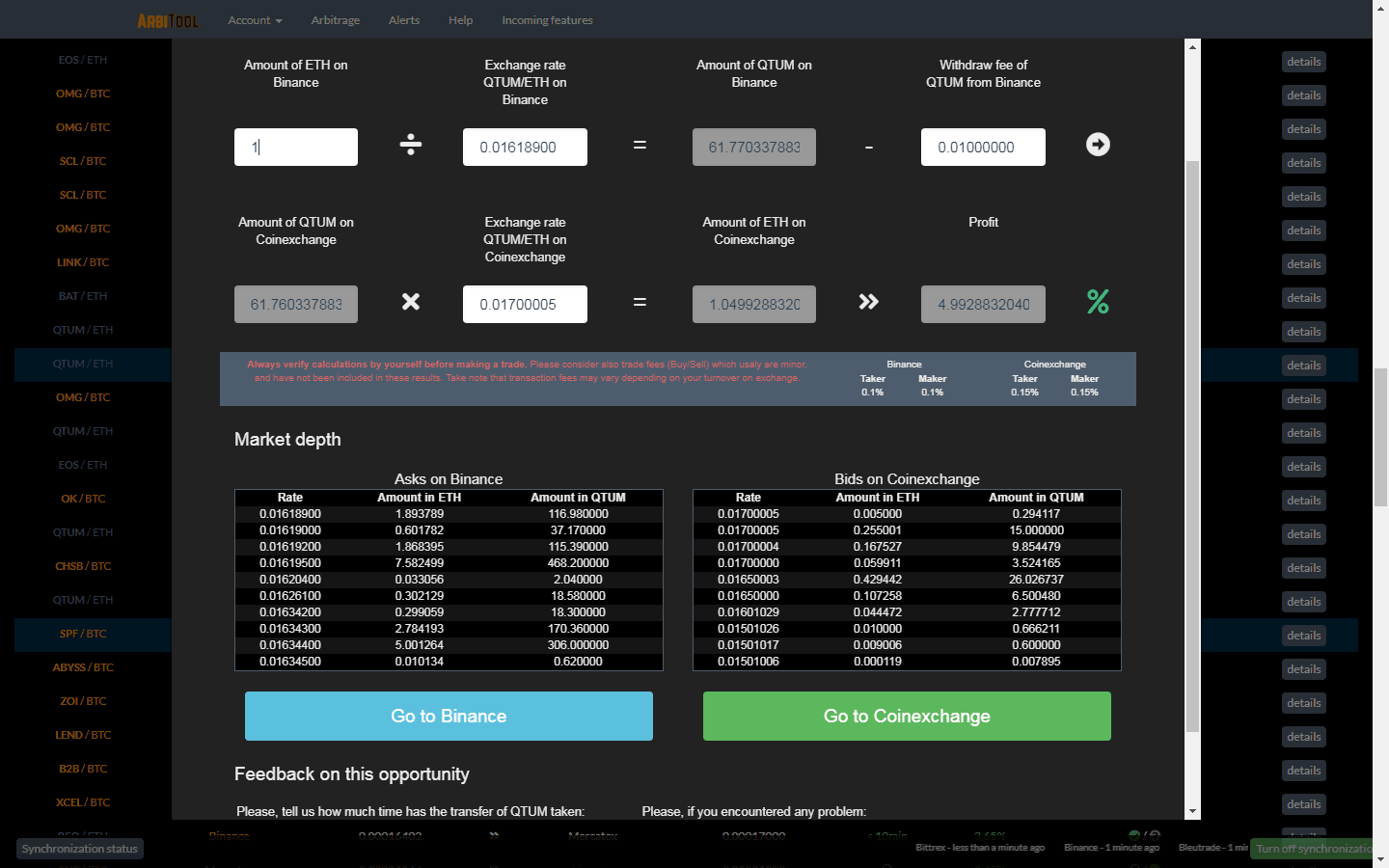The width and height of the screenshot is (1389, 868).
Task: Click Binance ask rate 0.01619500
Action: coord(290,563)
